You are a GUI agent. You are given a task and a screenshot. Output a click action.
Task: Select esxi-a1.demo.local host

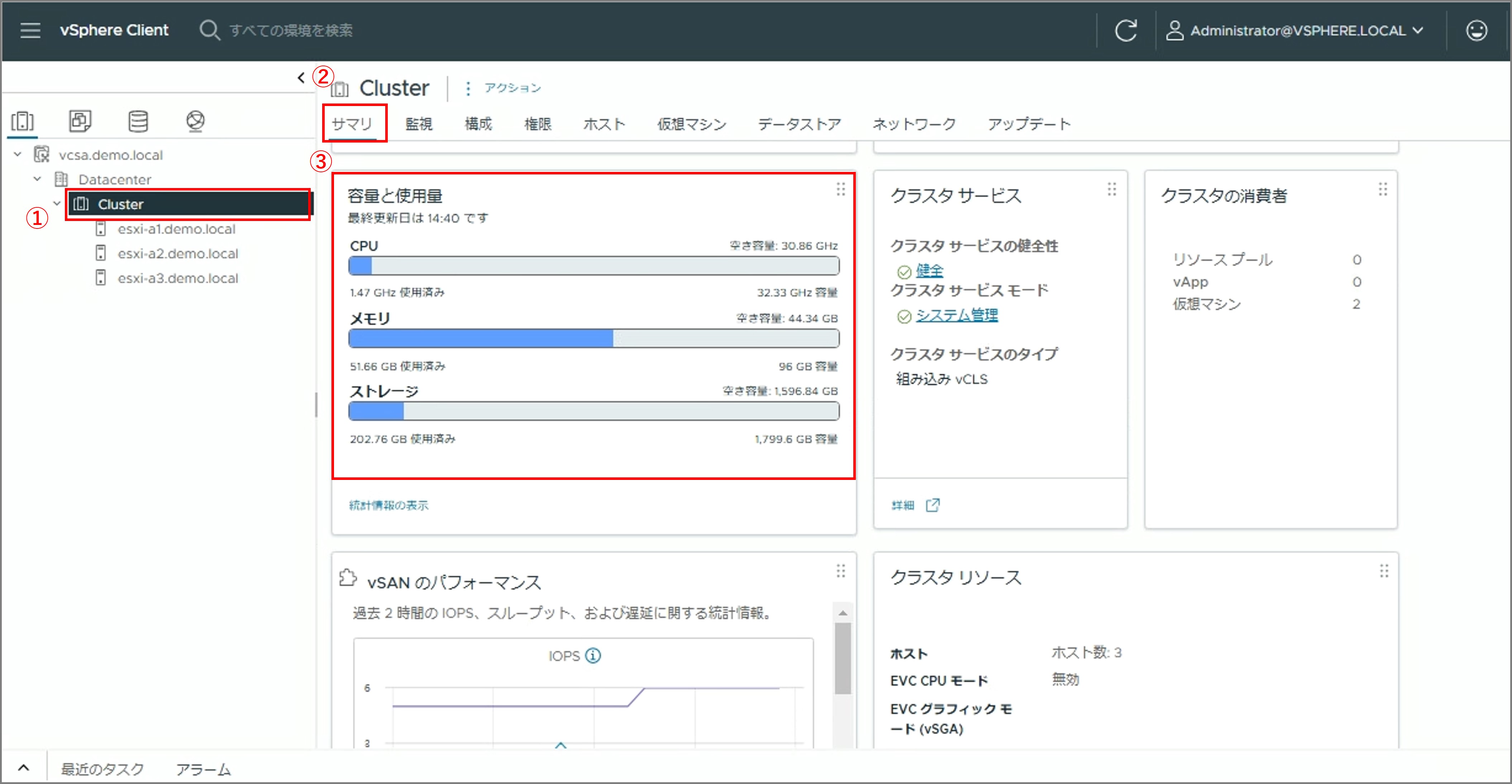(177, 229)
